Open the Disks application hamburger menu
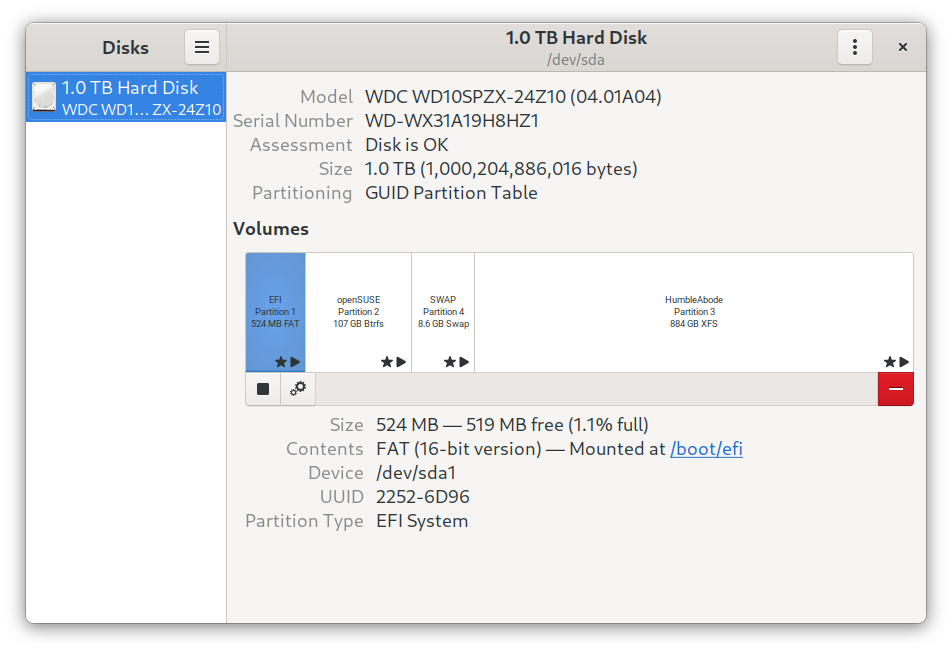 click(201, 47)
